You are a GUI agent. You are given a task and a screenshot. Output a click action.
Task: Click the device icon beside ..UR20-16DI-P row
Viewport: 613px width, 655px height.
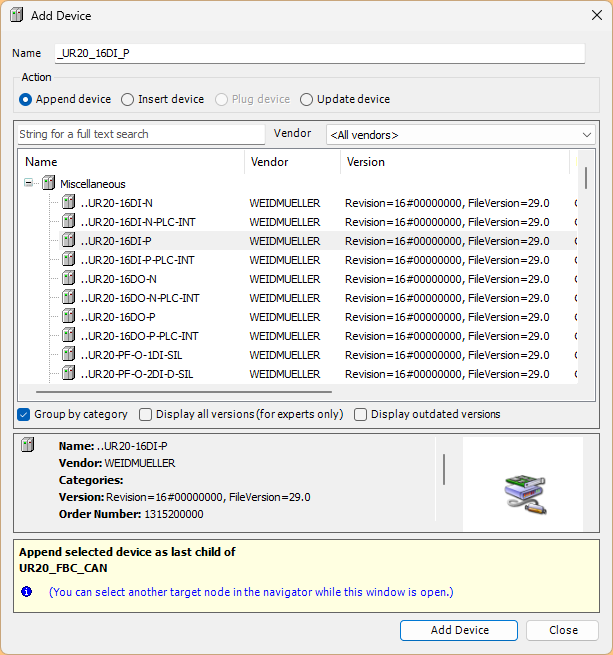pyautogui.click(x=69, y=240)
